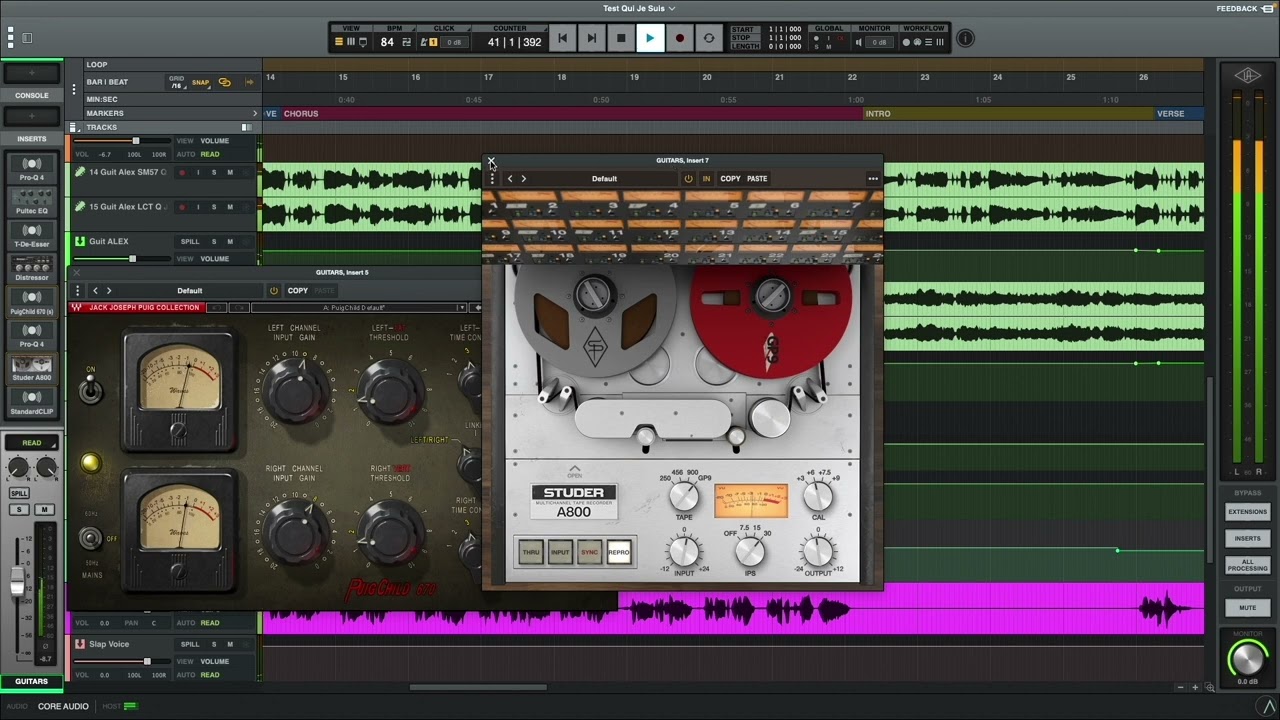The image size is (1280, 720).
Task: Click EXTENSIONS in the bypass panel
Action: pos(1247,511)
